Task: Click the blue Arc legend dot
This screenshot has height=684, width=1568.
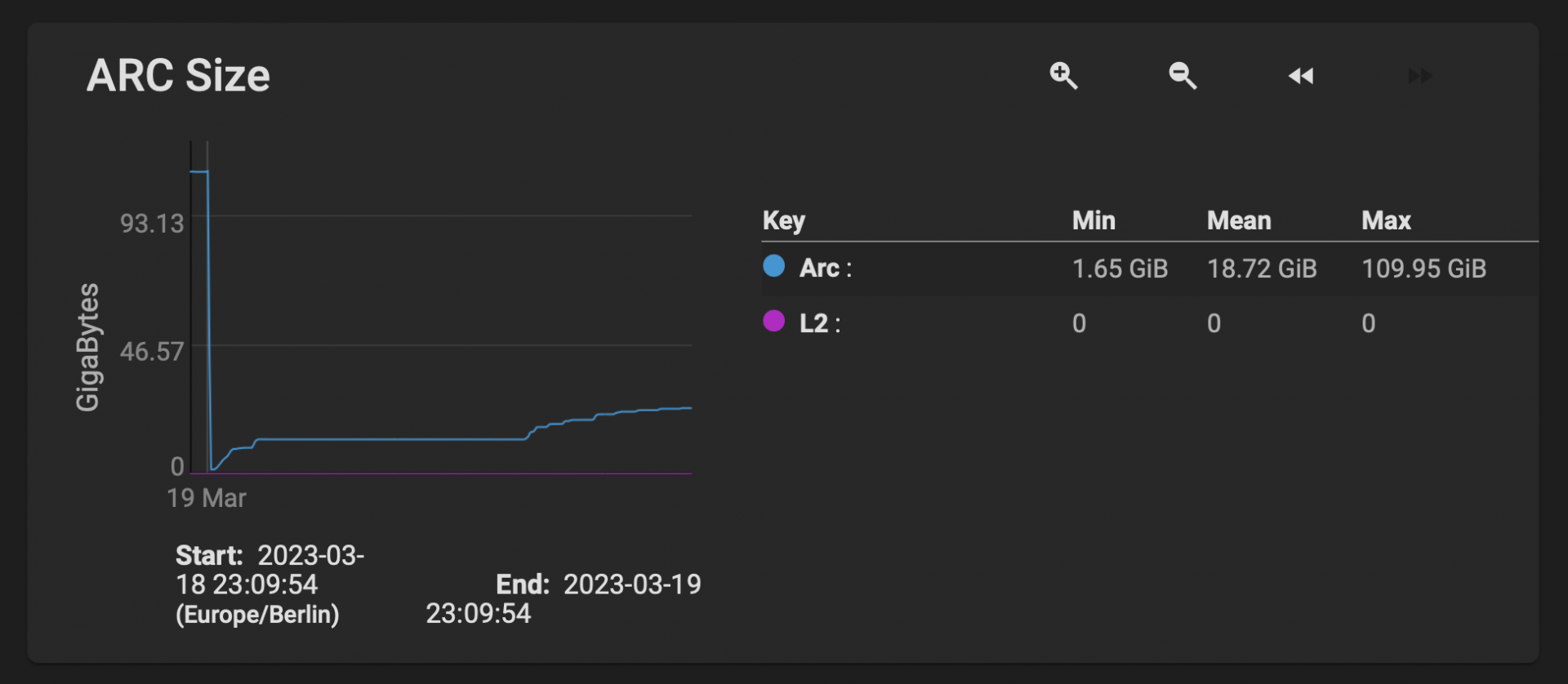Action: pos(773,266)
